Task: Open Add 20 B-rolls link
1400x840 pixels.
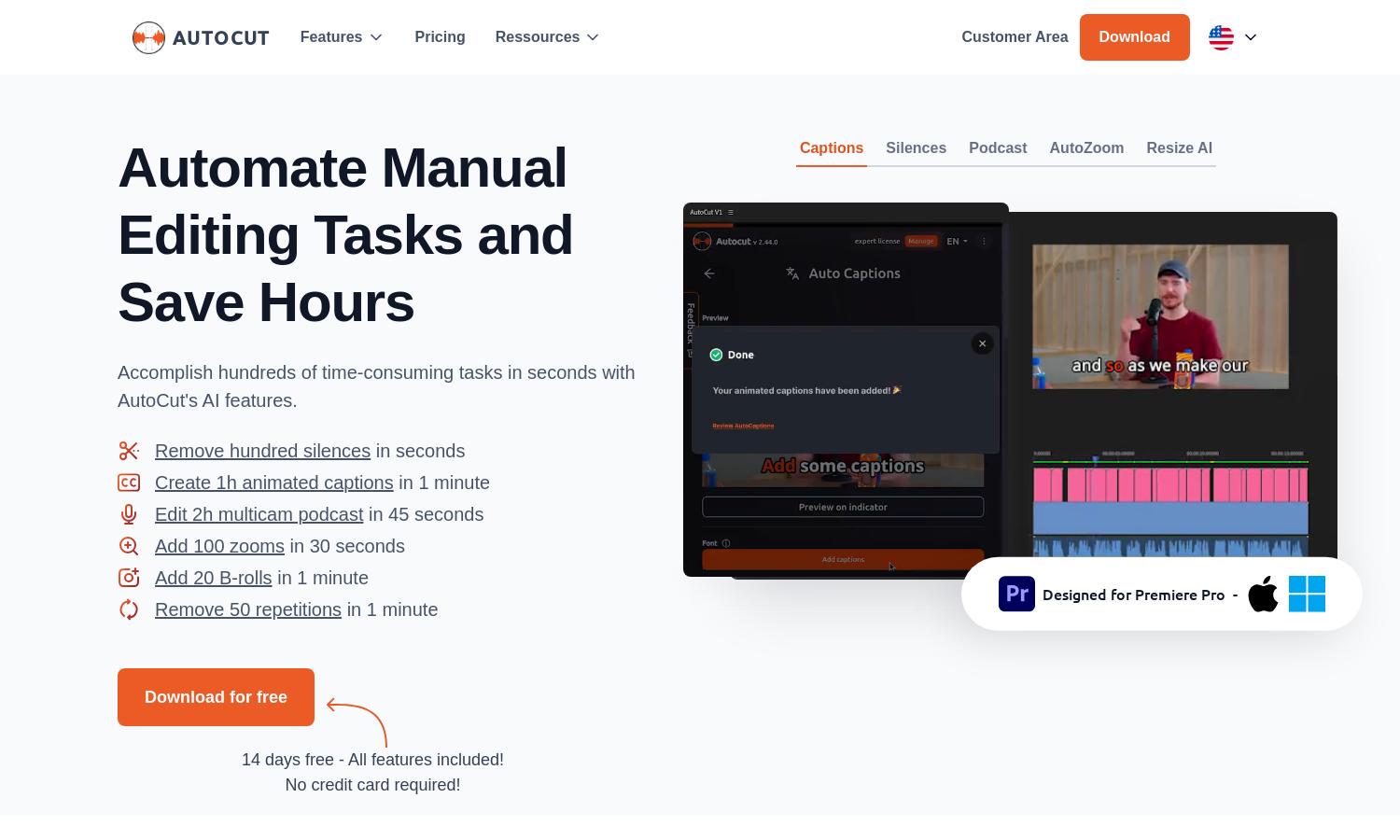Action: (x=213, y=578)
